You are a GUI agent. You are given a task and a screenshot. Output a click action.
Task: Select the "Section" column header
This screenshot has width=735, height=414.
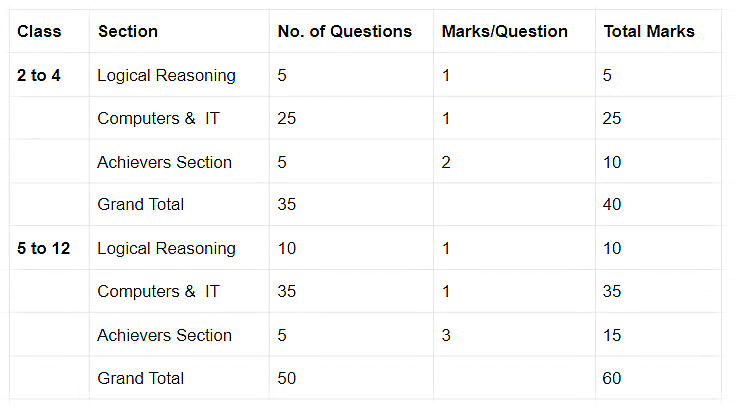pos(126,32)
